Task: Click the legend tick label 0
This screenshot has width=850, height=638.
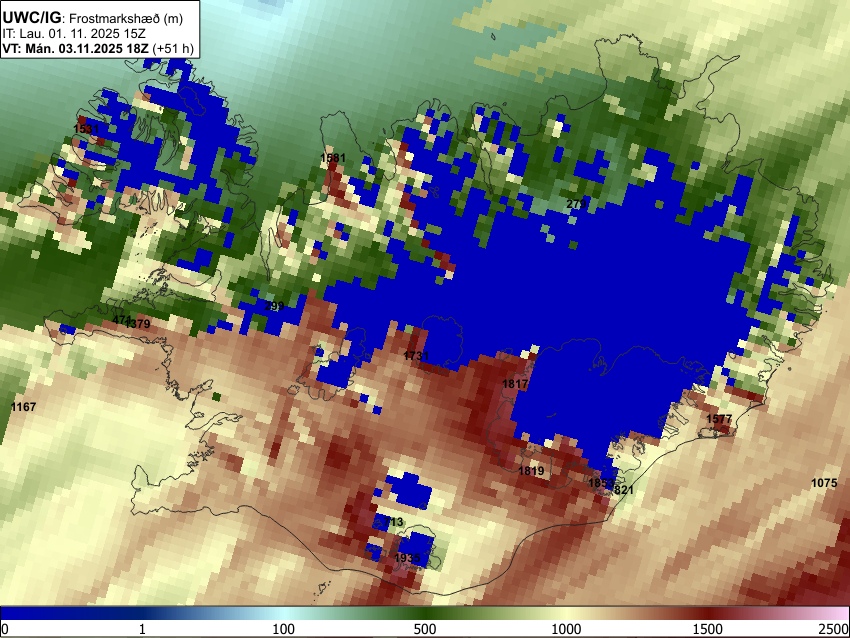Action: pos(5,629)
